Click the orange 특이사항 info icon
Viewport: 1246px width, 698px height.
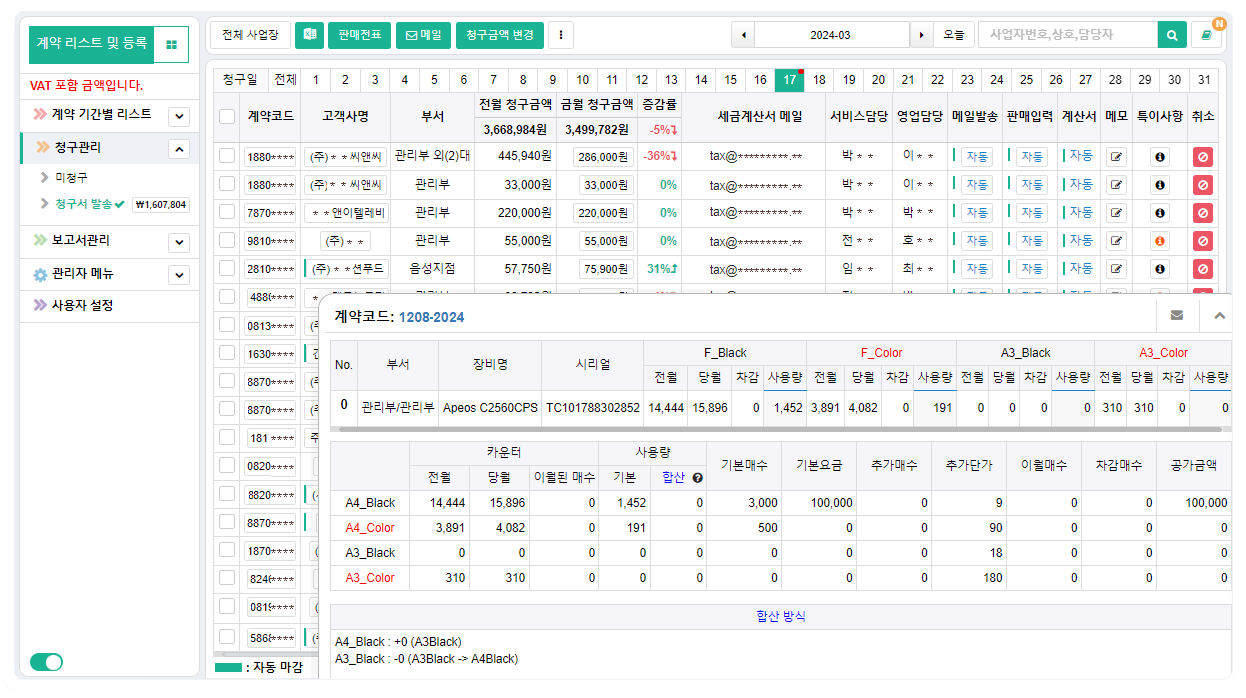(1159, 240)
